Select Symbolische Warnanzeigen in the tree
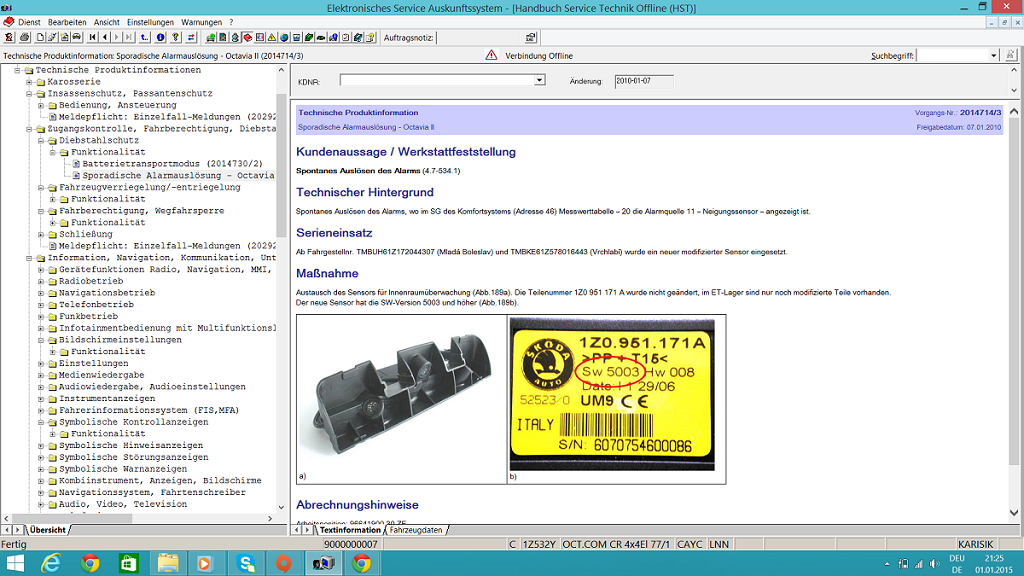Screen dimensions: 1024x576 pos(123,470)
